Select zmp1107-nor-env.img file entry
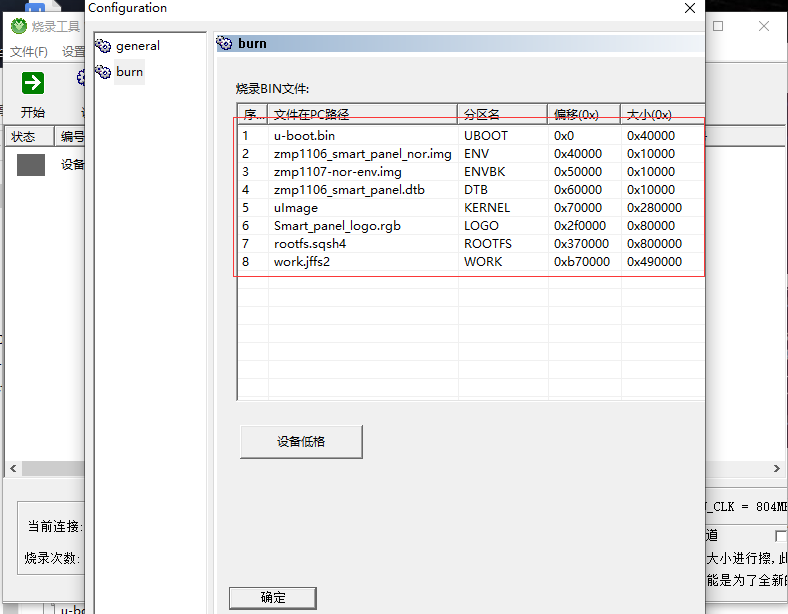This screenshot has height=614, width=788. coord(338,172)
